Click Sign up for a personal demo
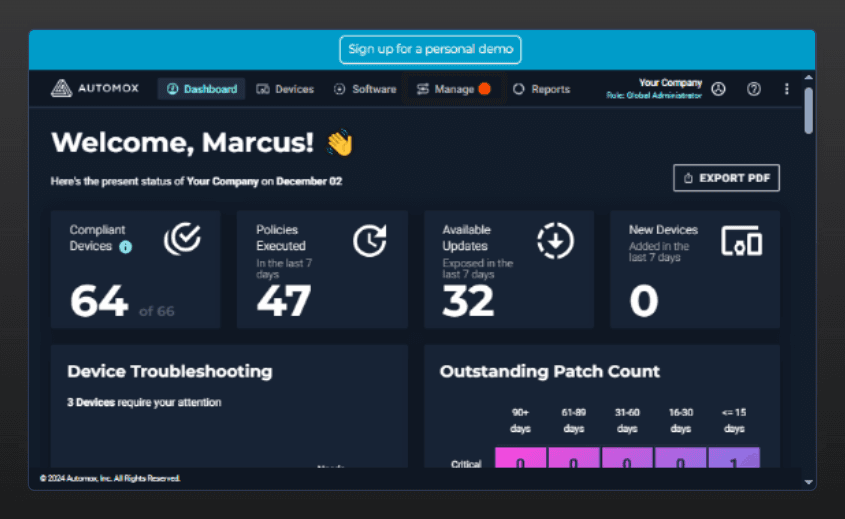845x519 pixels. (430, 50)
